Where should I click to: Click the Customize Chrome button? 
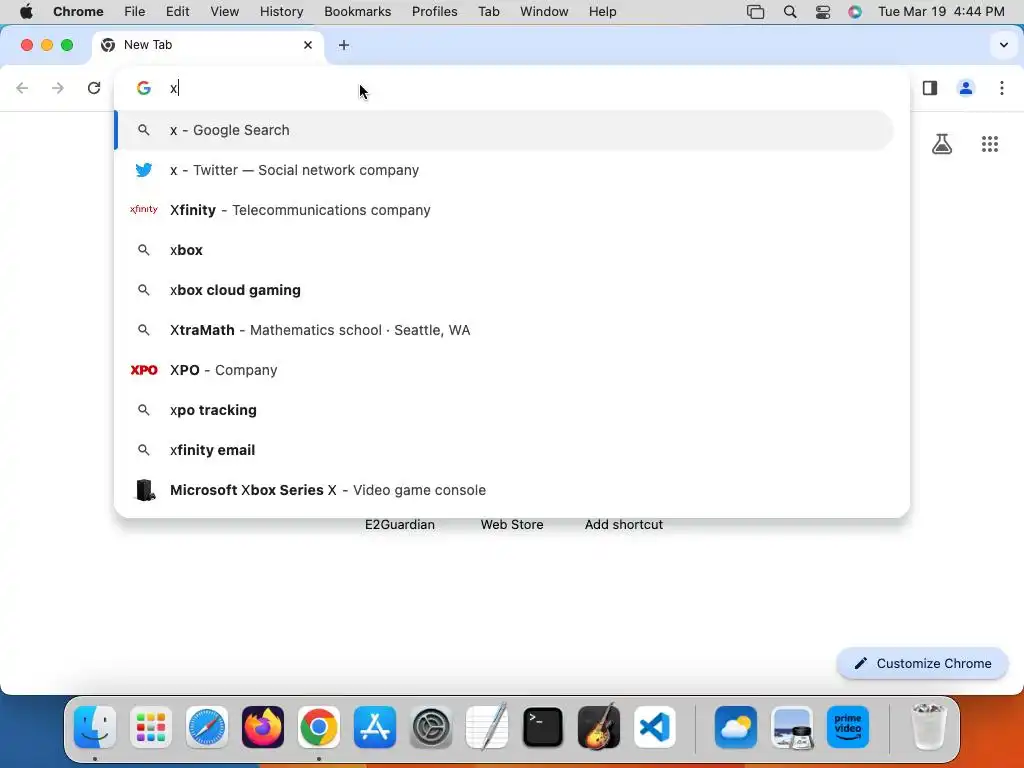pyautogui.click(x=922, y=663)
